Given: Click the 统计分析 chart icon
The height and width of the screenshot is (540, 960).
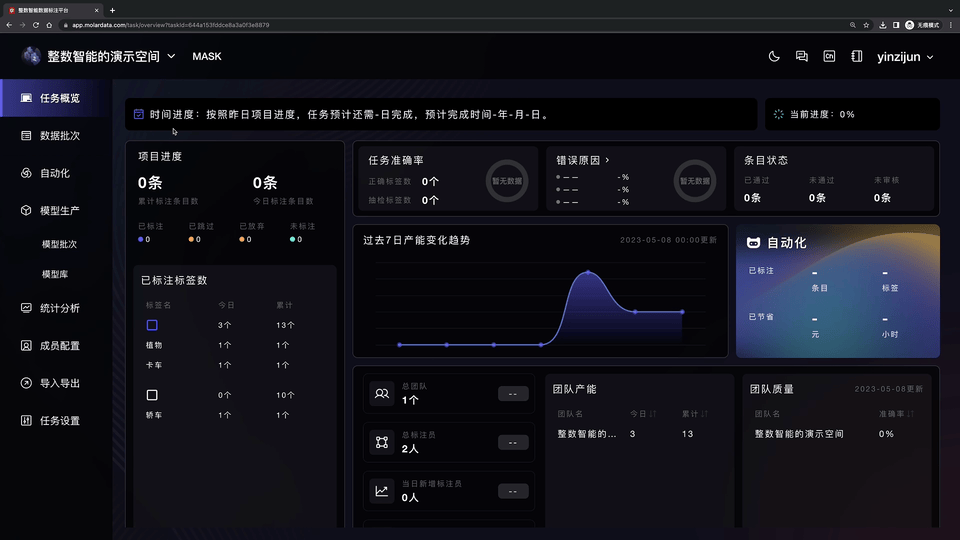Looking at the screenshot, I should tap(26, 308).
